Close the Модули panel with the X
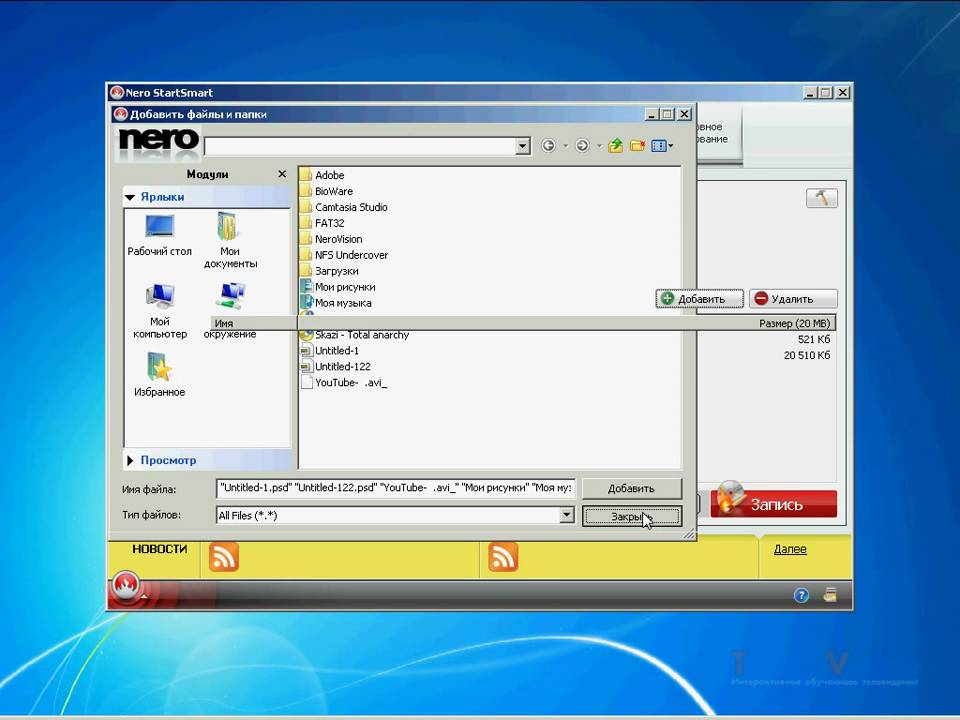 point(282,174)
